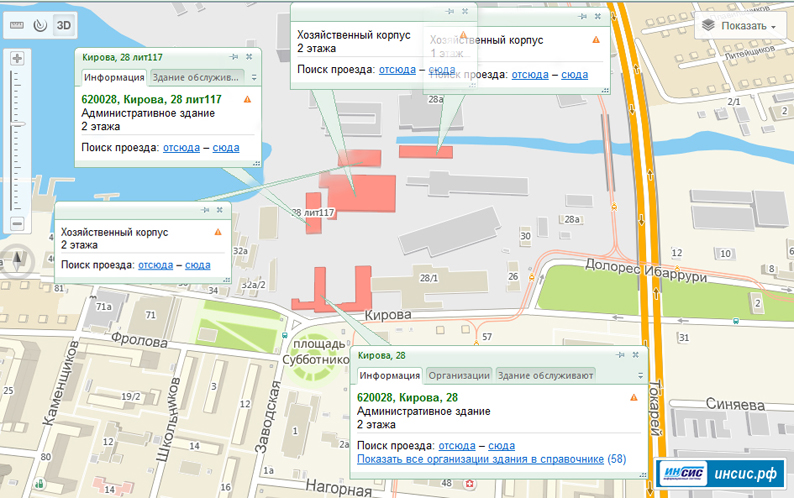Activate the ruler distance measuring tool
The width and height of the screenshot is (794, 498).
pyautogui.click(x=17, y=25)
